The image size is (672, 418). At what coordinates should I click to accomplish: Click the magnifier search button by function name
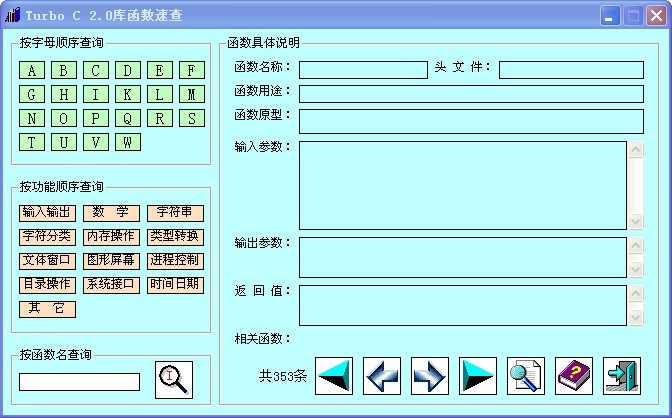pos(174,380)
